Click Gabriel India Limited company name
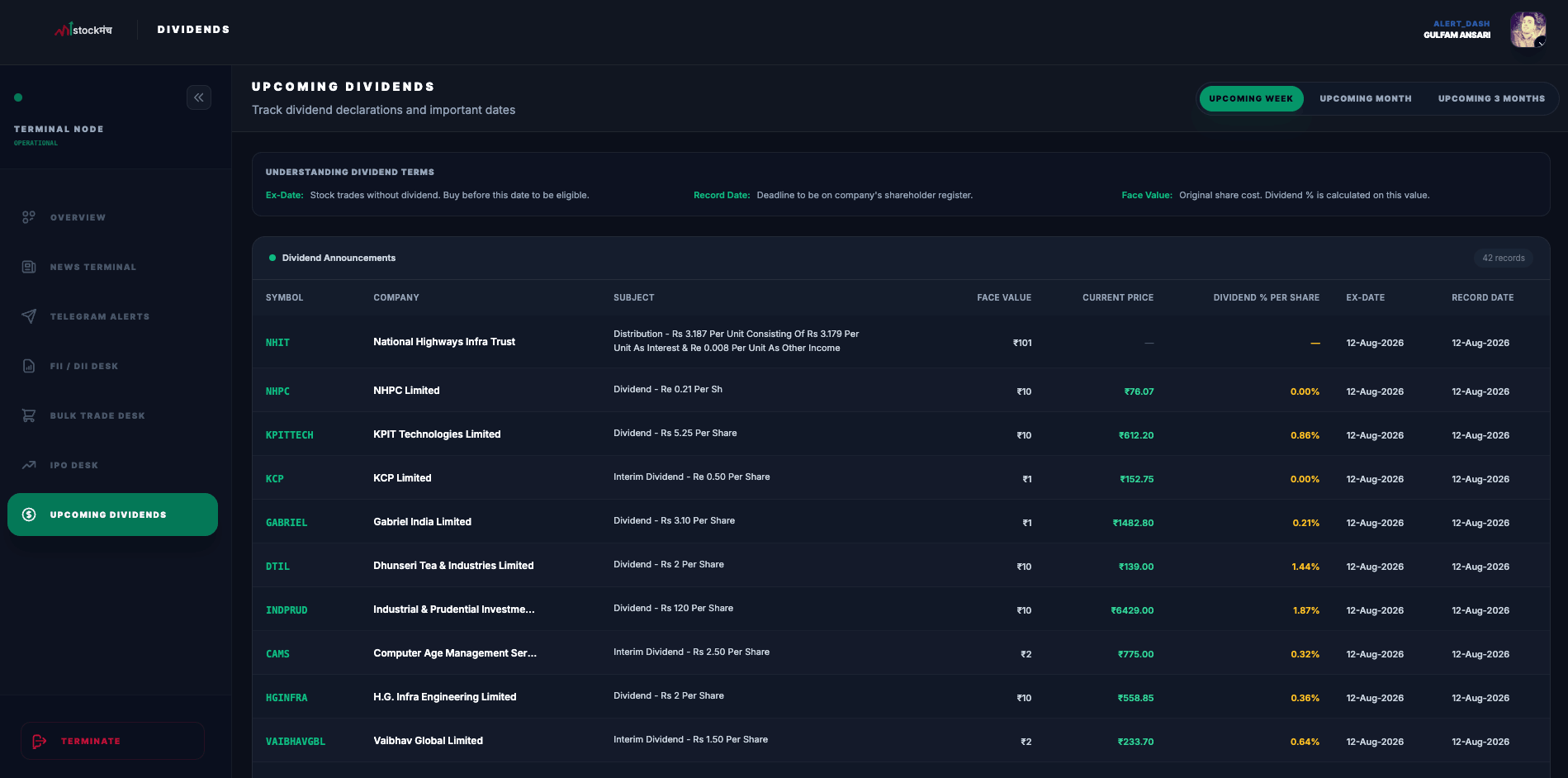Image resolution: width=1568 pixels, height=778 pixels. click(422, 522)
